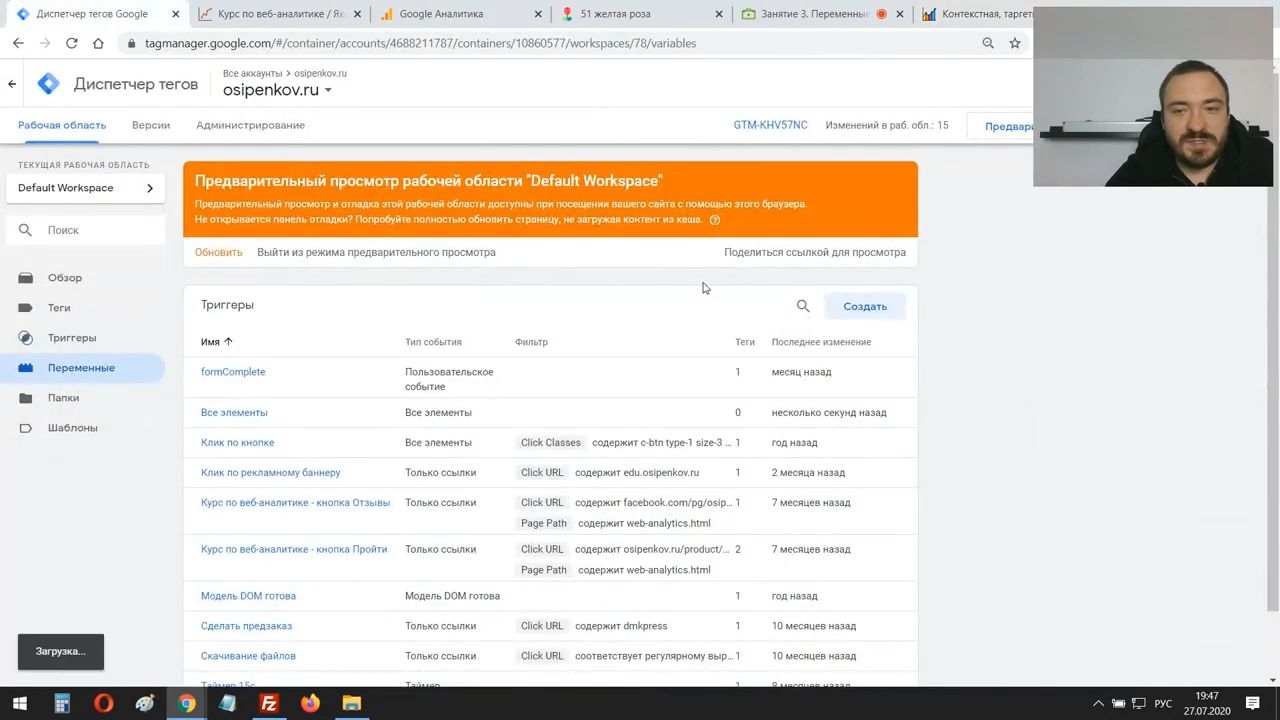The width and height of the screenshot is (1280, 720).
Task: Open the GTM-KHV57NC container ID link
Action: pyautogui.click(x=770, y=125)
